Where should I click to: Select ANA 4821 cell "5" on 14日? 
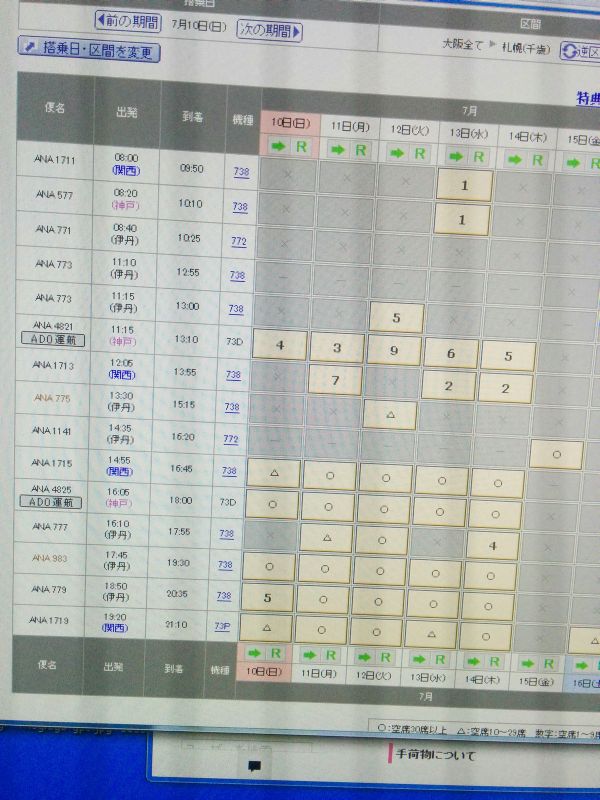(x=508, y=357)
